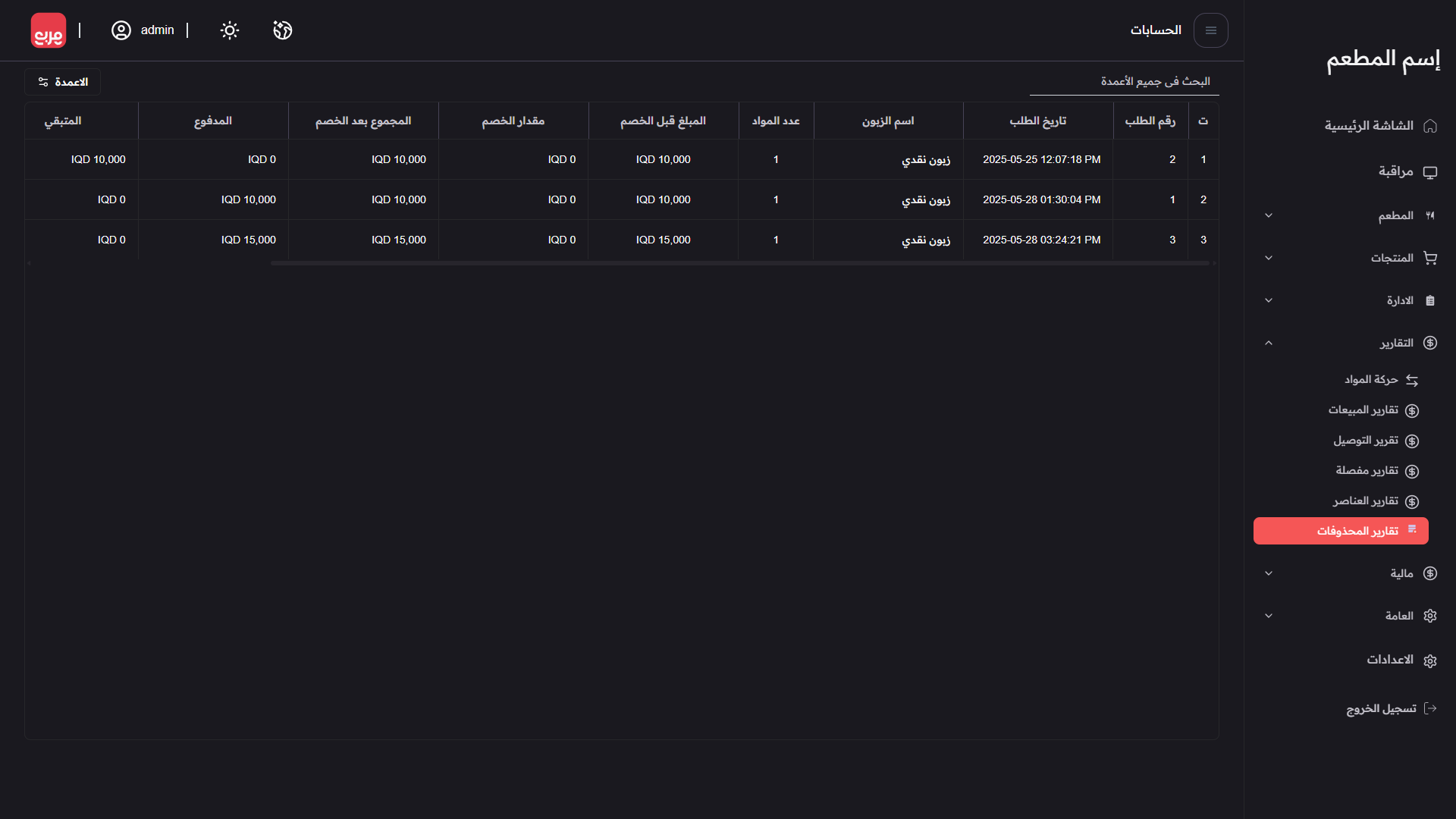Click the home icon for الشاشة الرئيسية
The image size is (1456, 819).
coord(1430,126)
